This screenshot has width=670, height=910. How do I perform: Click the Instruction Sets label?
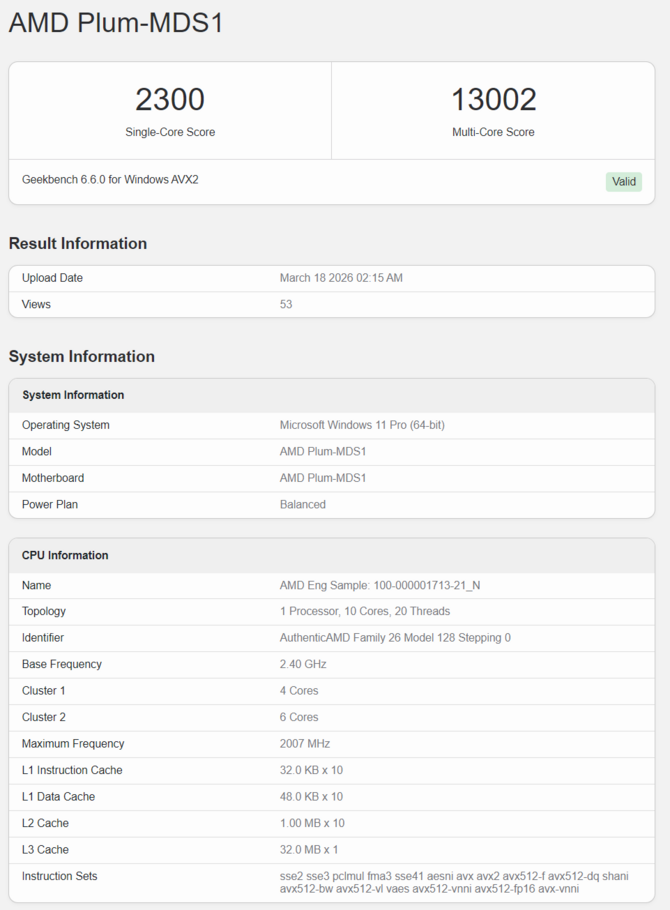click(60, 876)
